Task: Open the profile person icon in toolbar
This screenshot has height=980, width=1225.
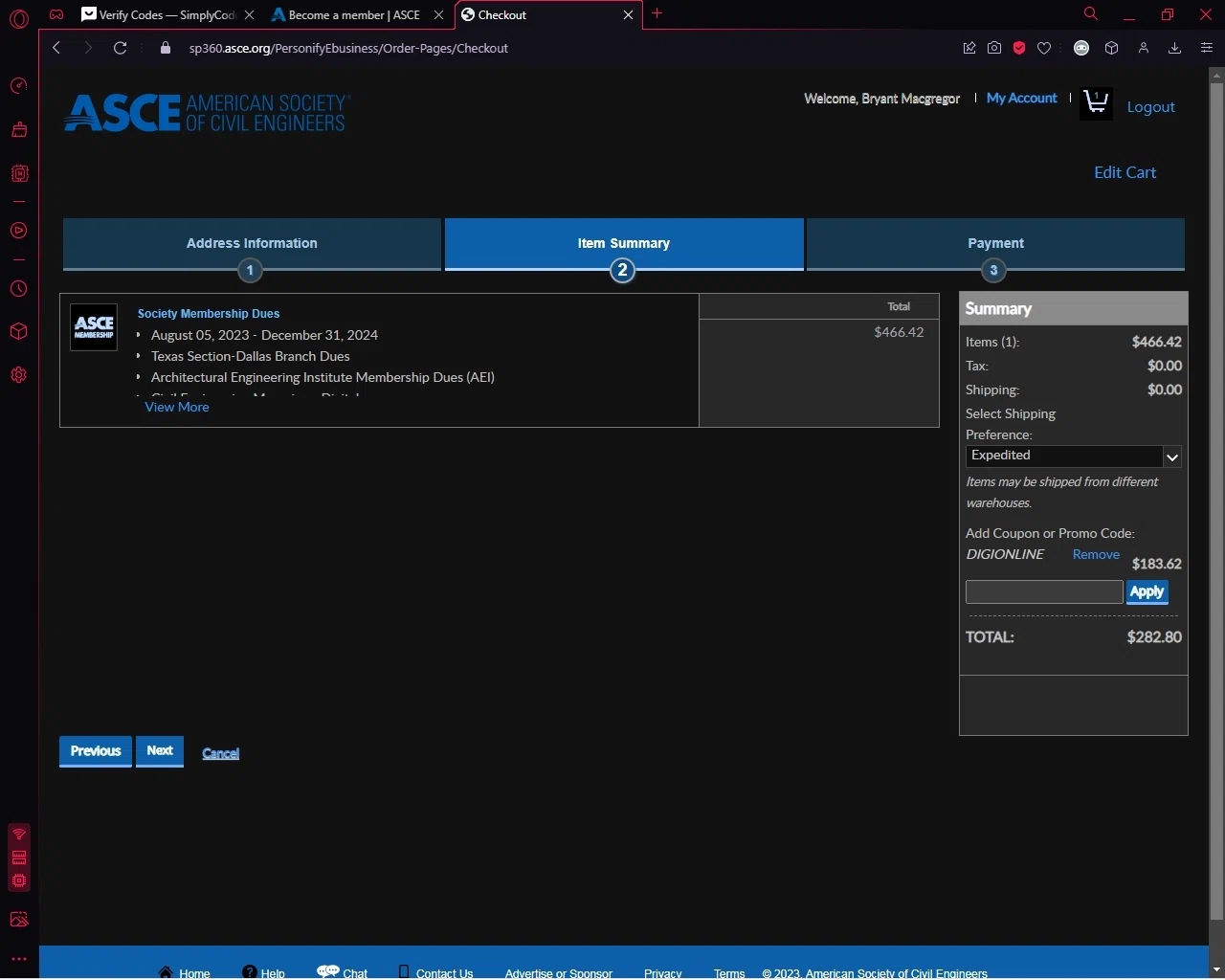Action: point(1143,48)
